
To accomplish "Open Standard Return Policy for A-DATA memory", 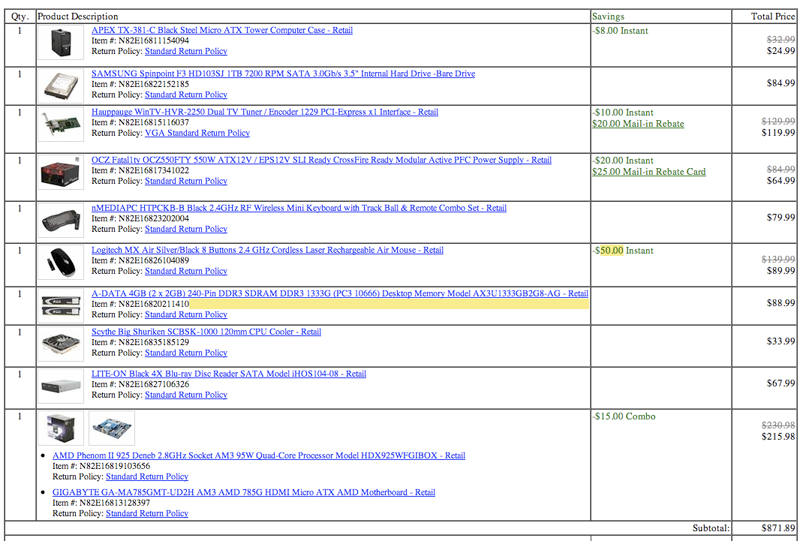I will (x=186, y=315).
